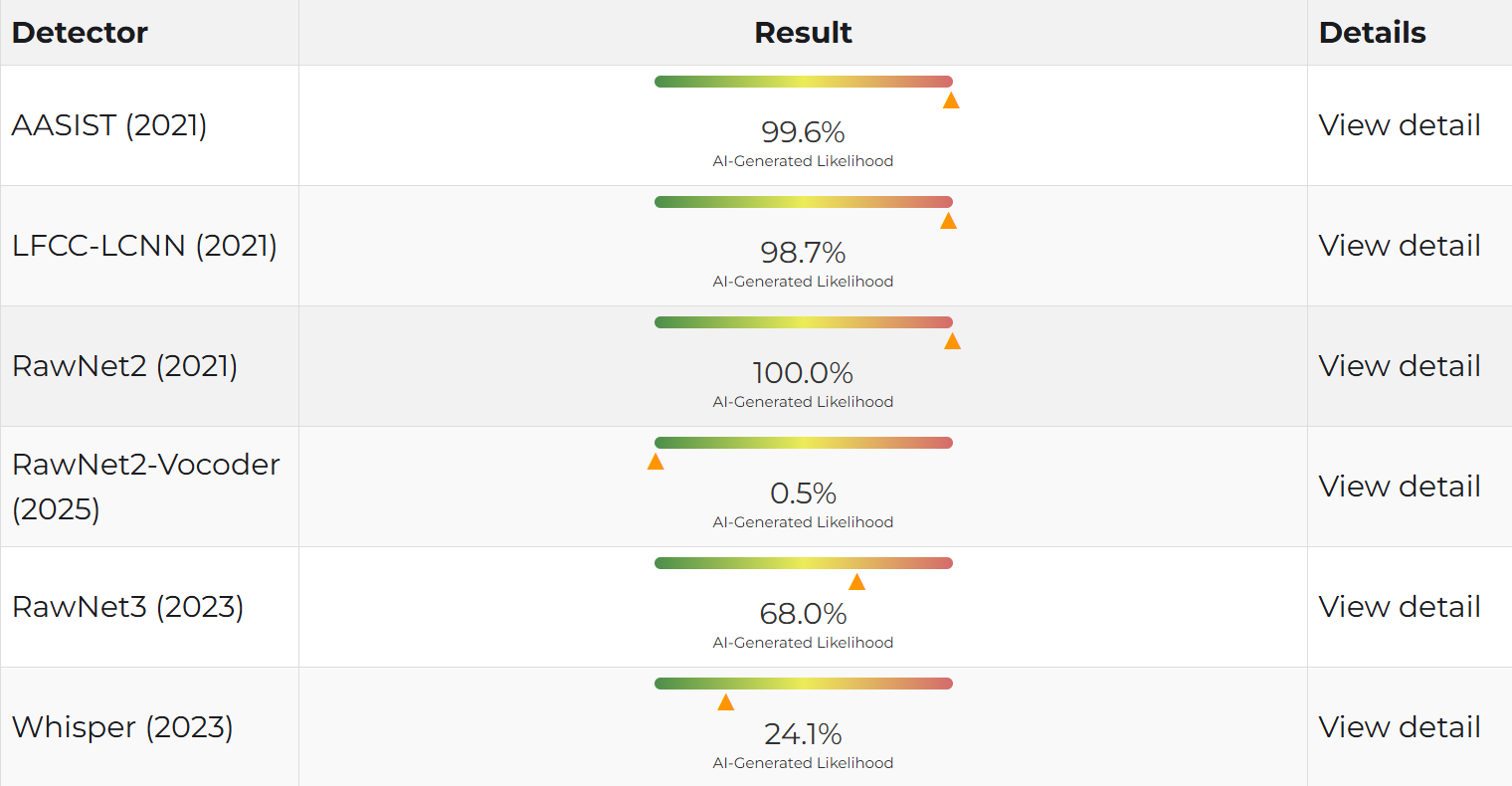The image size is (1512, 786).
Task: Select the RawNet2-Vocoder (2025) detector name
Action: 146,487
